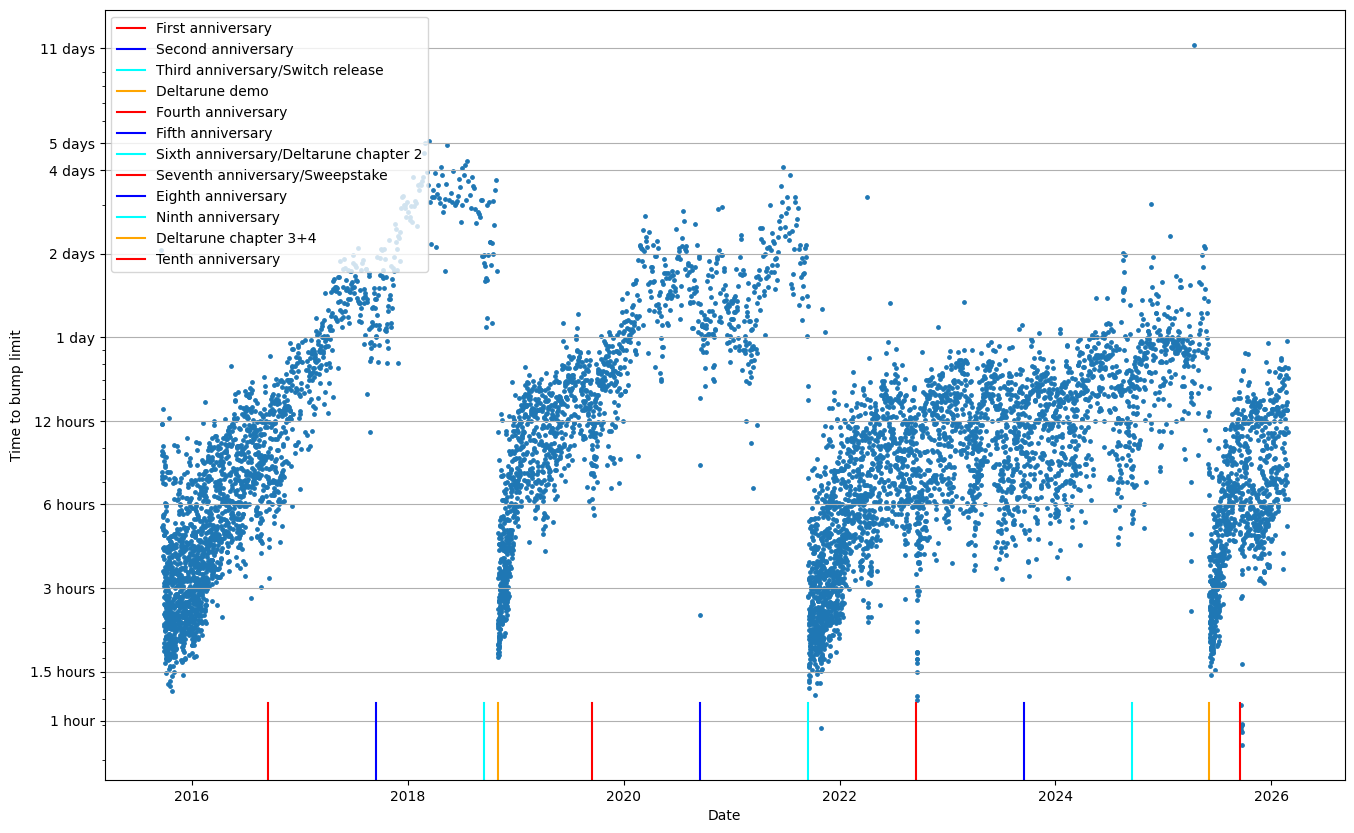The image size is (1354, 833).
Task: Click red marker line between 2022 and 2024
Action: point(916,741)
